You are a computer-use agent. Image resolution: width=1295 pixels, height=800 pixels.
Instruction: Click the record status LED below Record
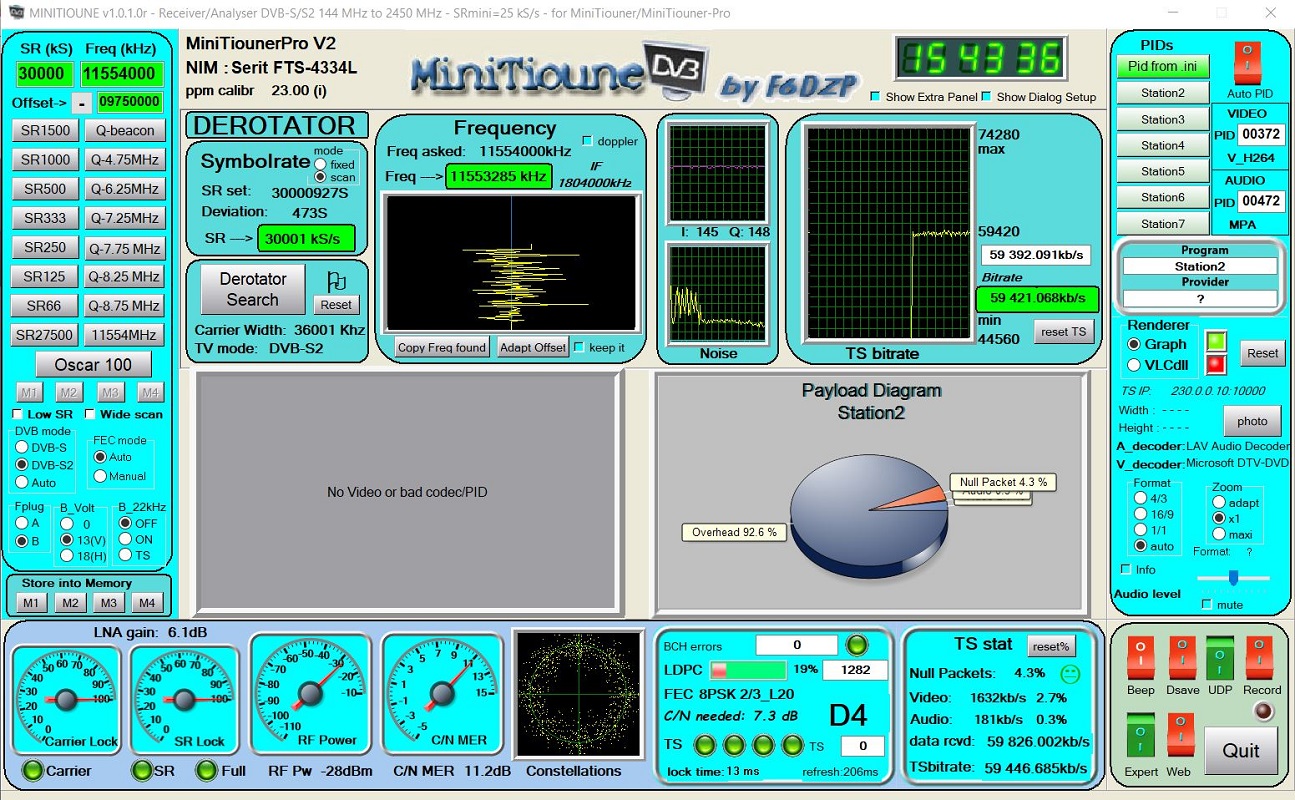(1265, 711)
